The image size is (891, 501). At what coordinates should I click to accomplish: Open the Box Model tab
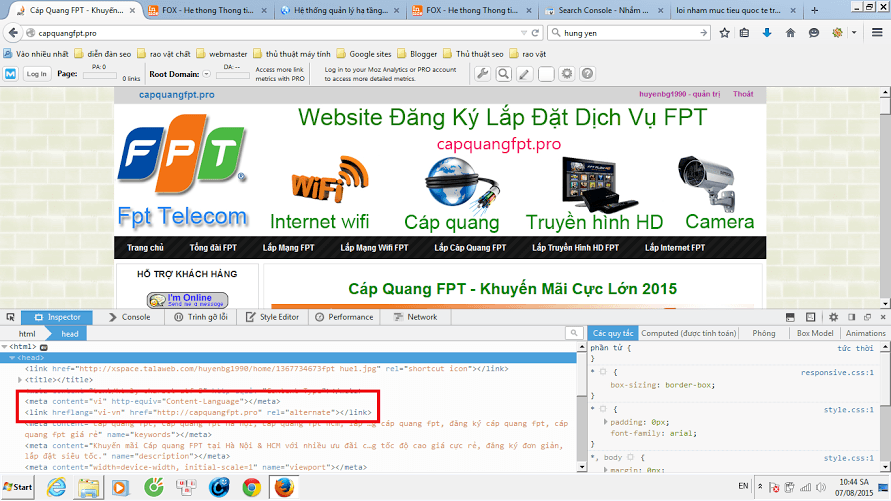(815, 333)
